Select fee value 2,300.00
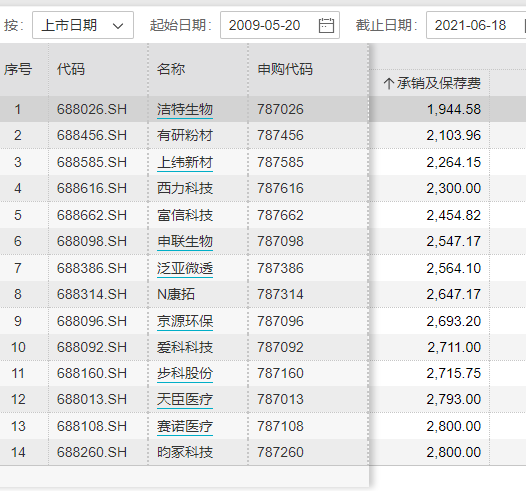Image resolution: width=526 pixels, height=491 pixels. tap(454, 188)
